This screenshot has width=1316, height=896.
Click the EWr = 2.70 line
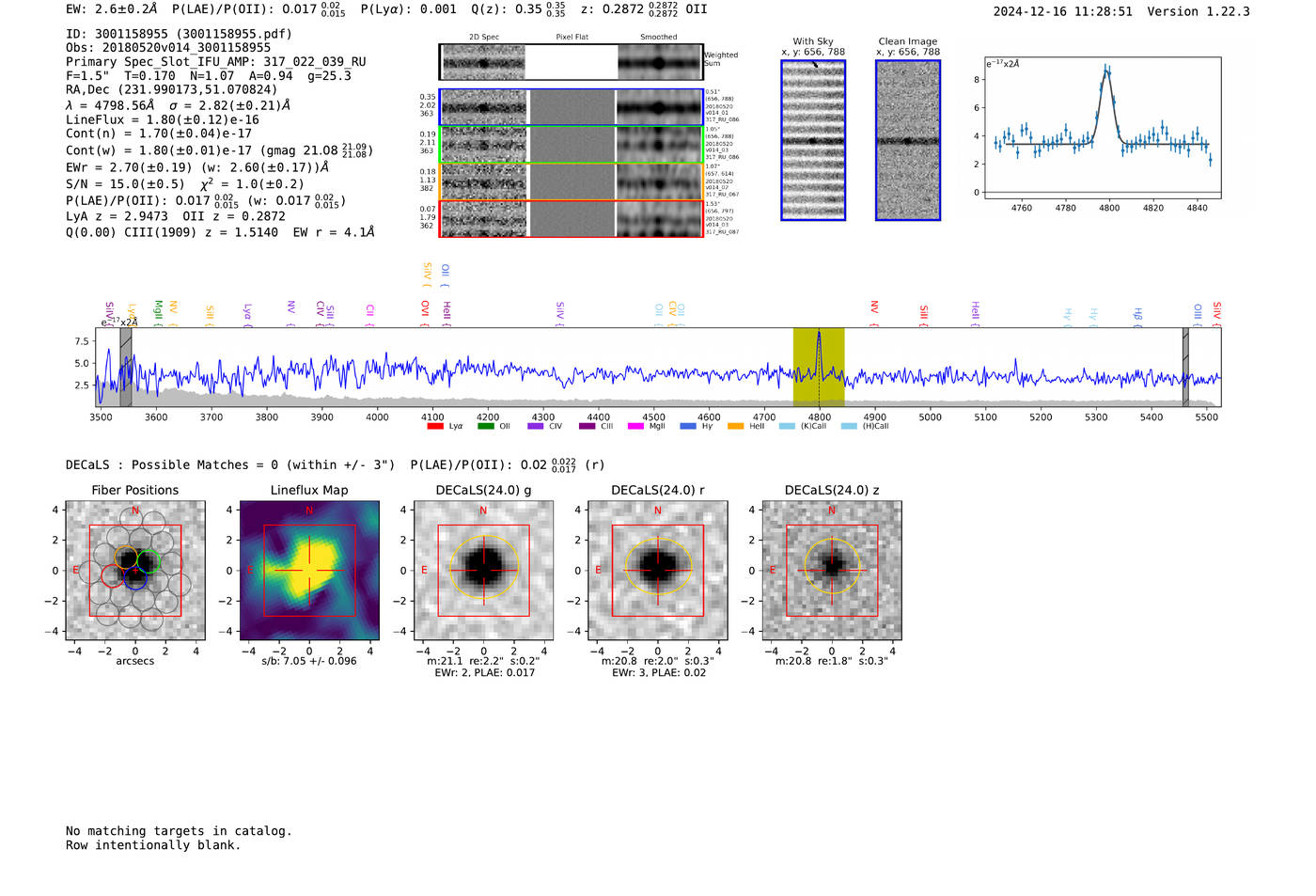pos(197,167)
